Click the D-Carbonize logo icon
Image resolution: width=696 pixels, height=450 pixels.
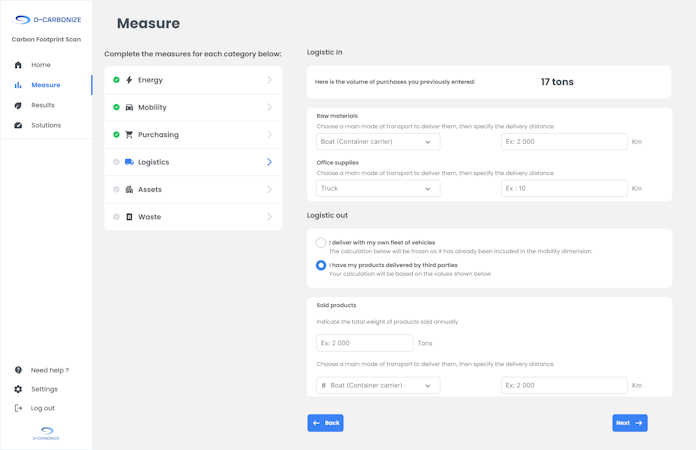(22, 19)
